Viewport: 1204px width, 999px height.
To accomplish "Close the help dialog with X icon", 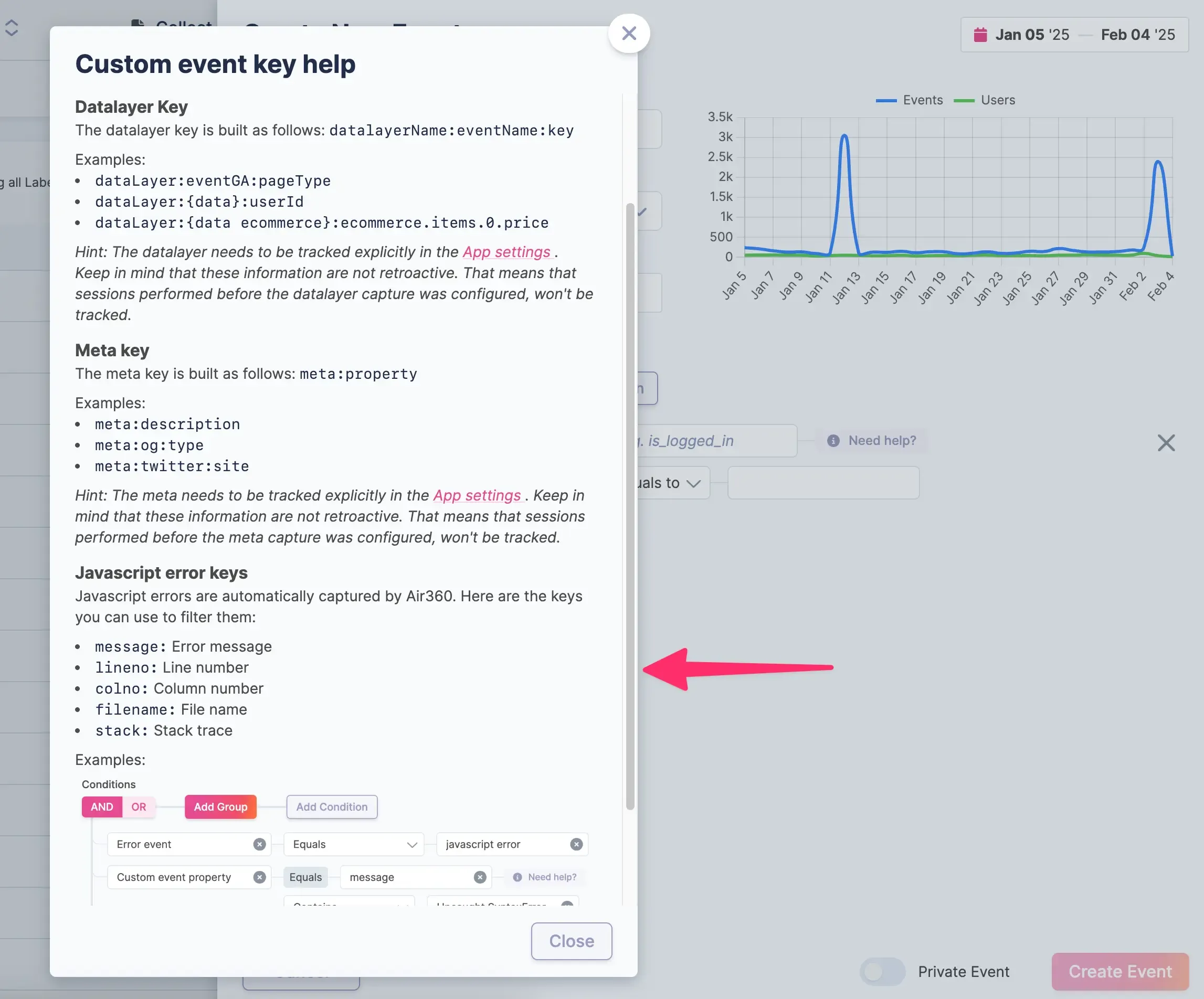I will [x=629, y=33].
